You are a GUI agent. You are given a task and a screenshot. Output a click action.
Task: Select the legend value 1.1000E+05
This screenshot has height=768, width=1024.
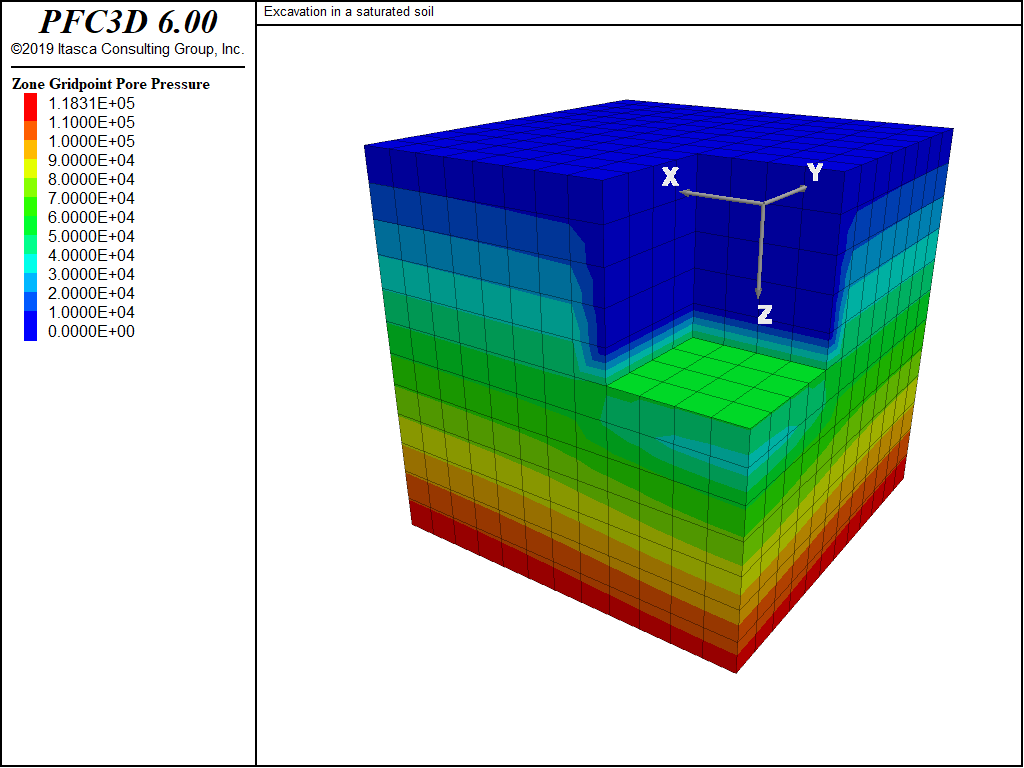pyautogui.click(x=91, y=122)
